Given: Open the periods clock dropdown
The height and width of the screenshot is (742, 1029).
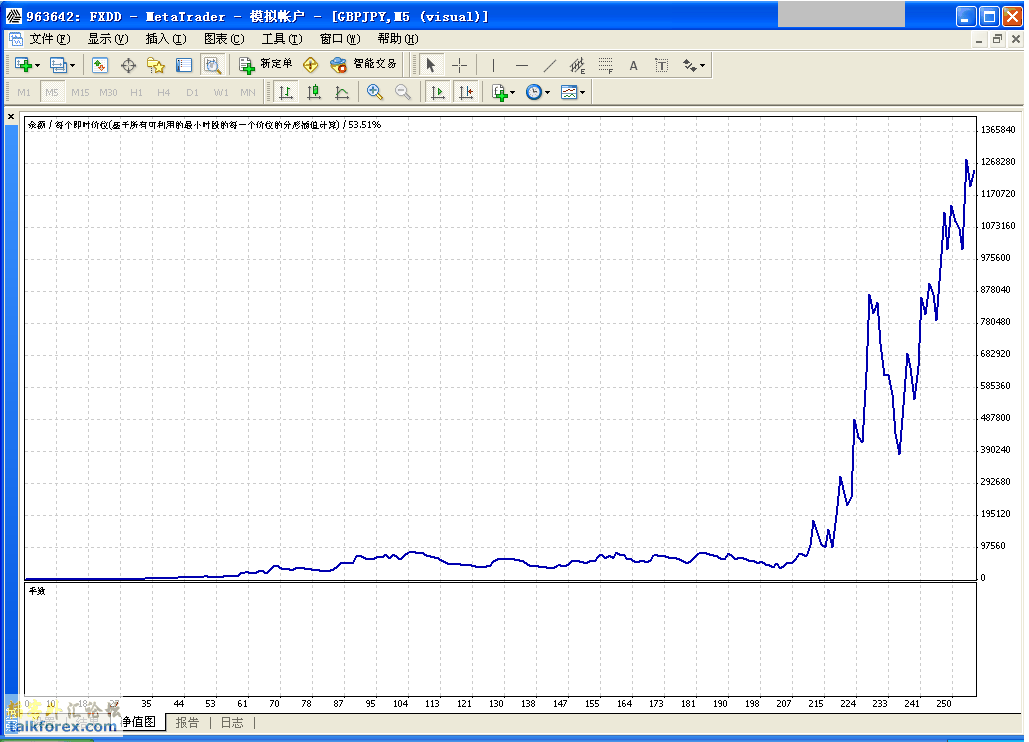Looking at the screenshot, I should click(x=538, y=93).
